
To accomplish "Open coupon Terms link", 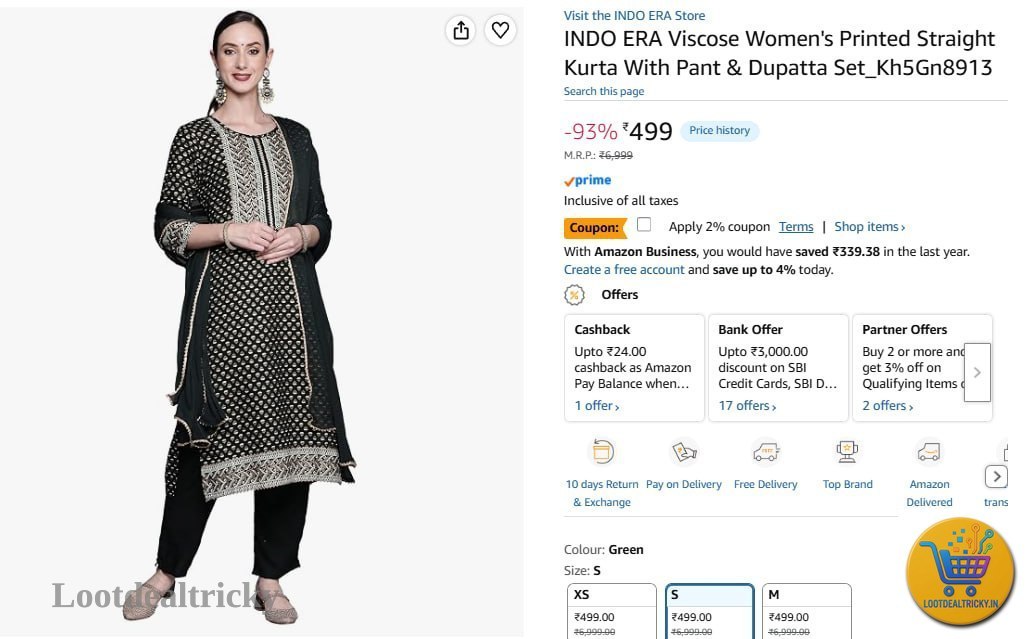I will pos(796,227).
